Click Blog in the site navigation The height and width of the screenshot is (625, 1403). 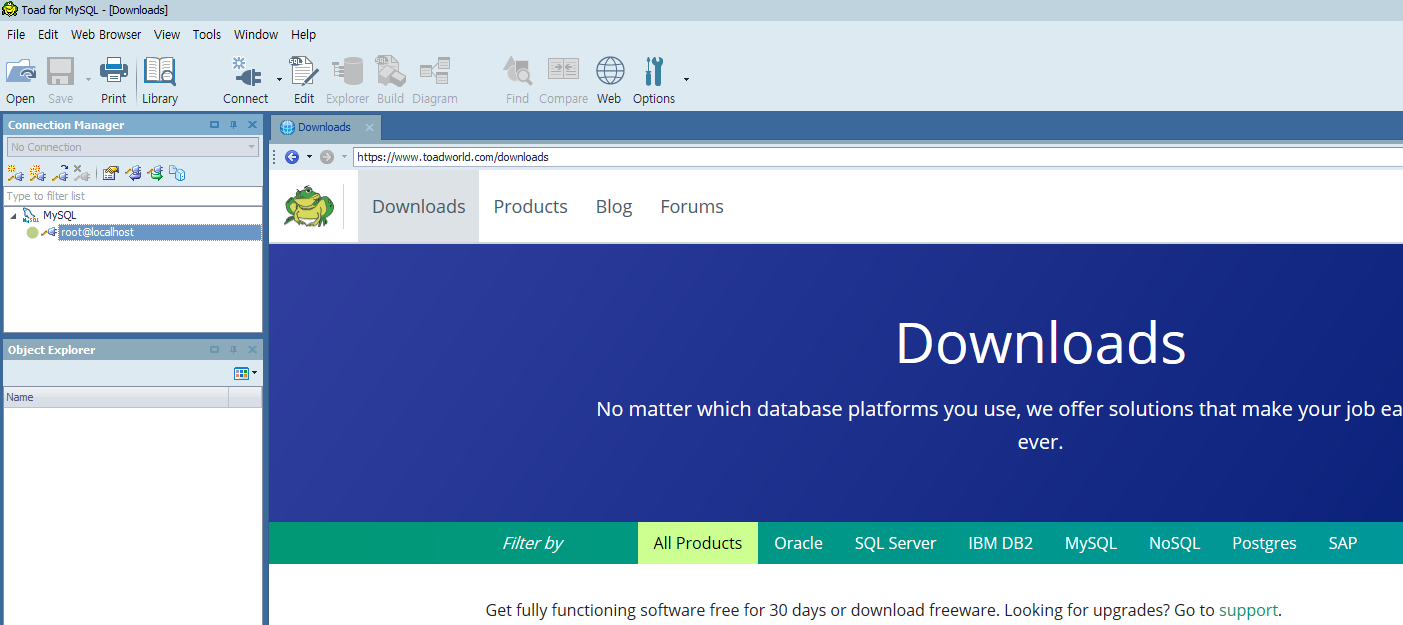click(614, 206)
